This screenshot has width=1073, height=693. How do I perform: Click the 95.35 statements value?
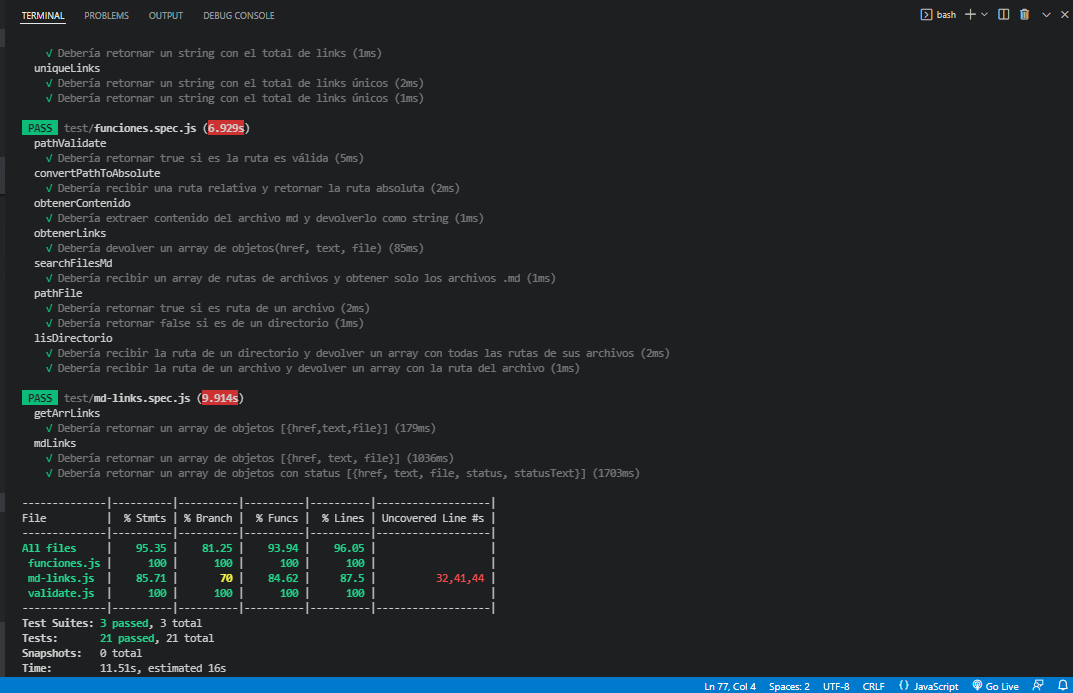(151, 548)
